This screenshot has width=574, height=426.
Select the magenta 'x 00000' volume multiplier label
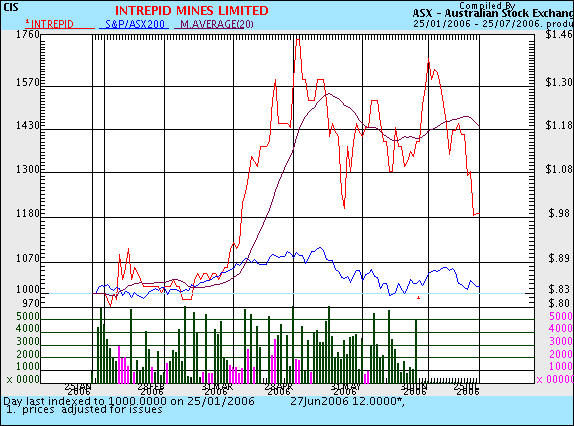coord(555,380)
